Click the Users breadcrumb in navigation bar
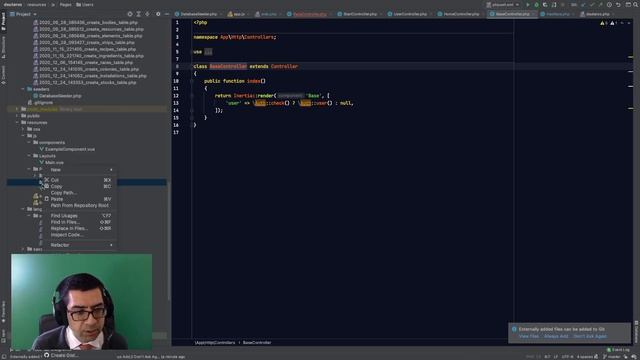Image resolution: width=640 pixels, height=360 pixels. tap(85, 4)
